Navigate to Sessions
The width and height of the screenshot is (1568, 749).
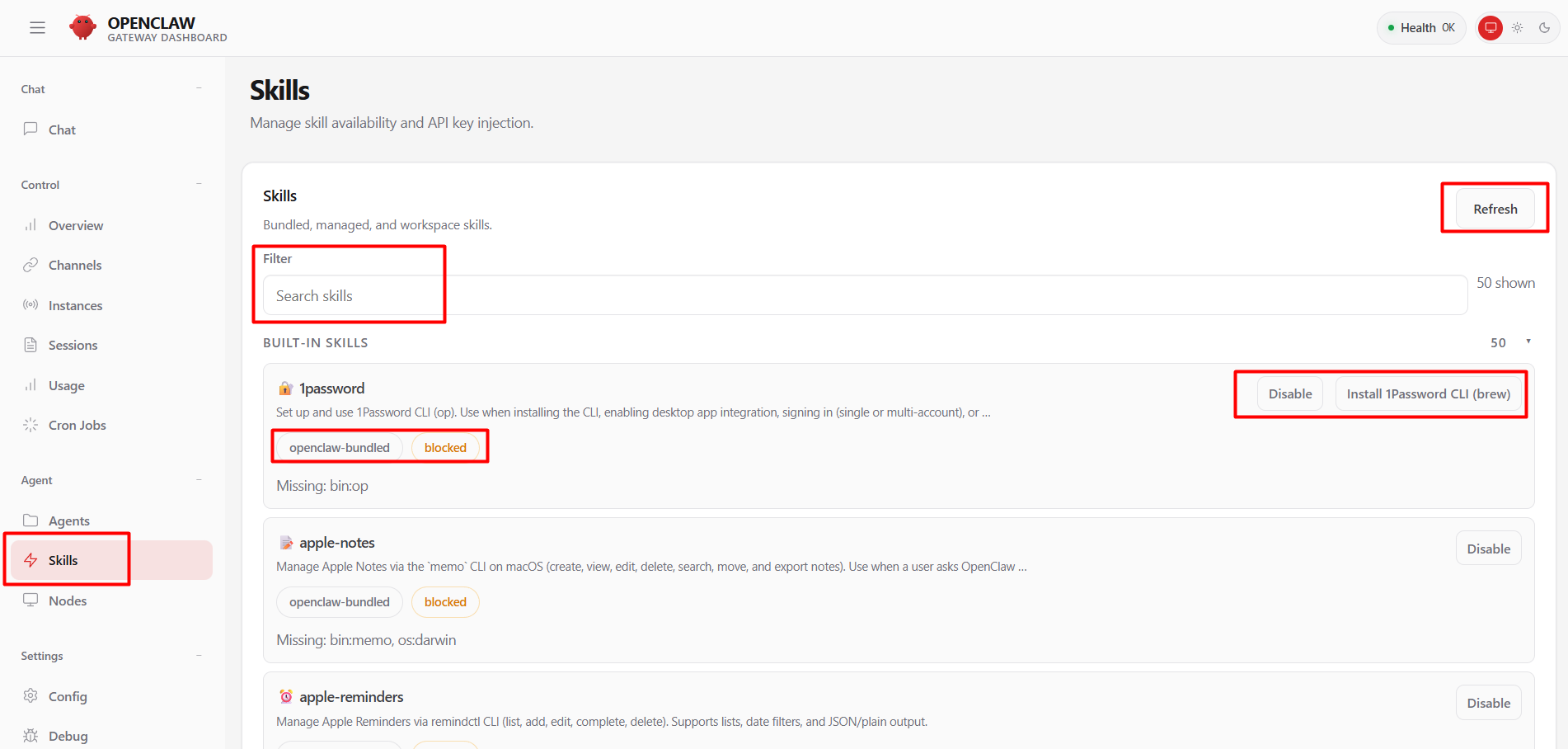[x=111, y=345]
